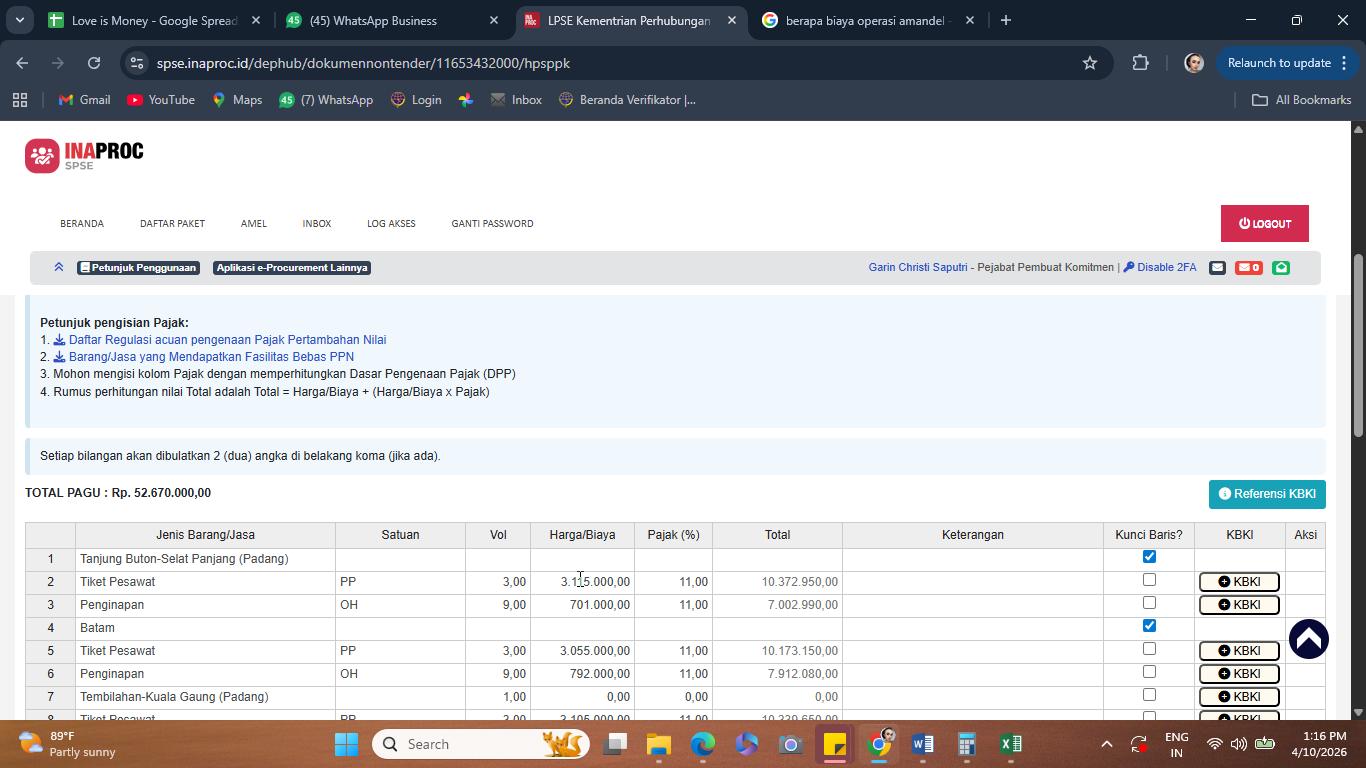Switch to Love is Money Google Sheets tab

(x=155, y=20)
